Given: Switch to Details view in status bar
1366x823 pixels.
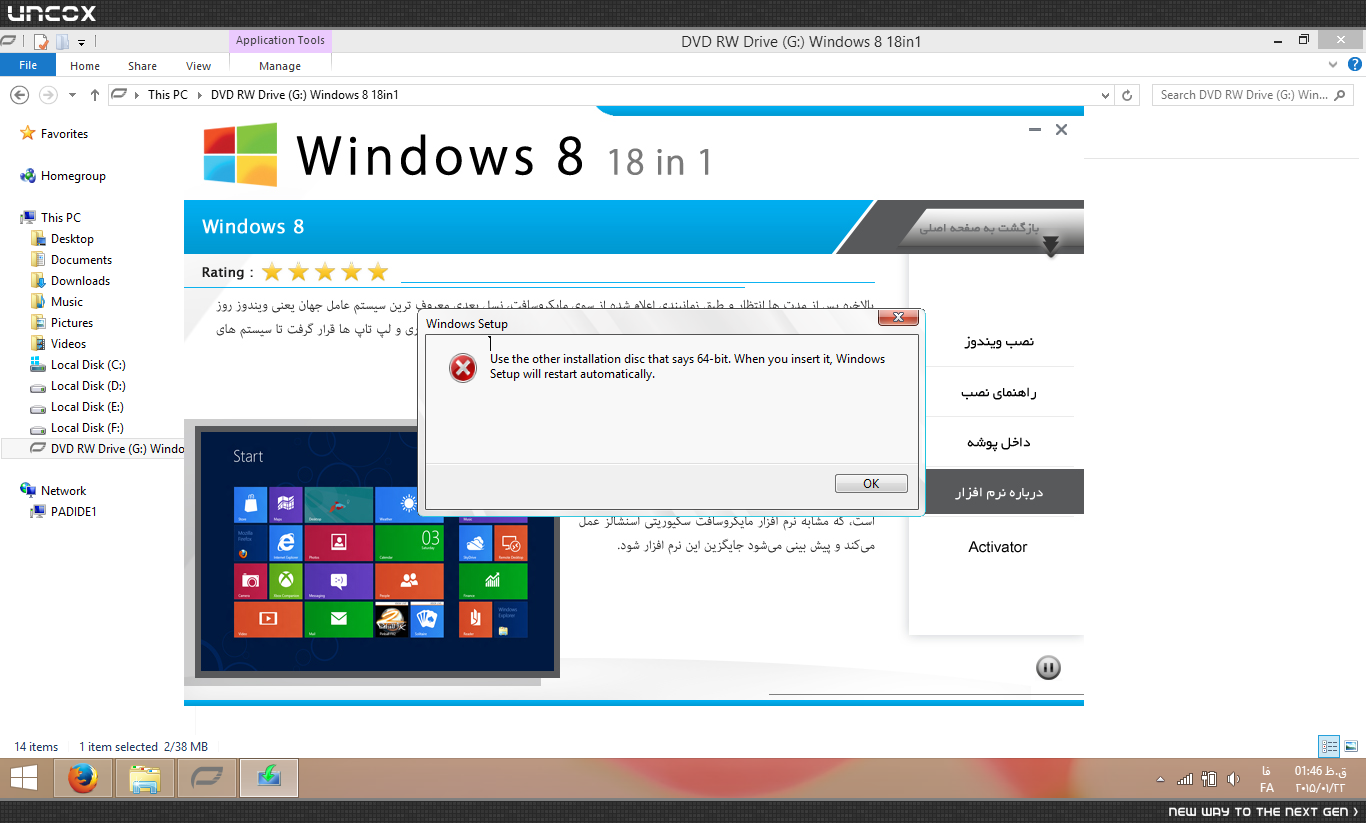Looking at the screenshot, I should [1329, 746].
